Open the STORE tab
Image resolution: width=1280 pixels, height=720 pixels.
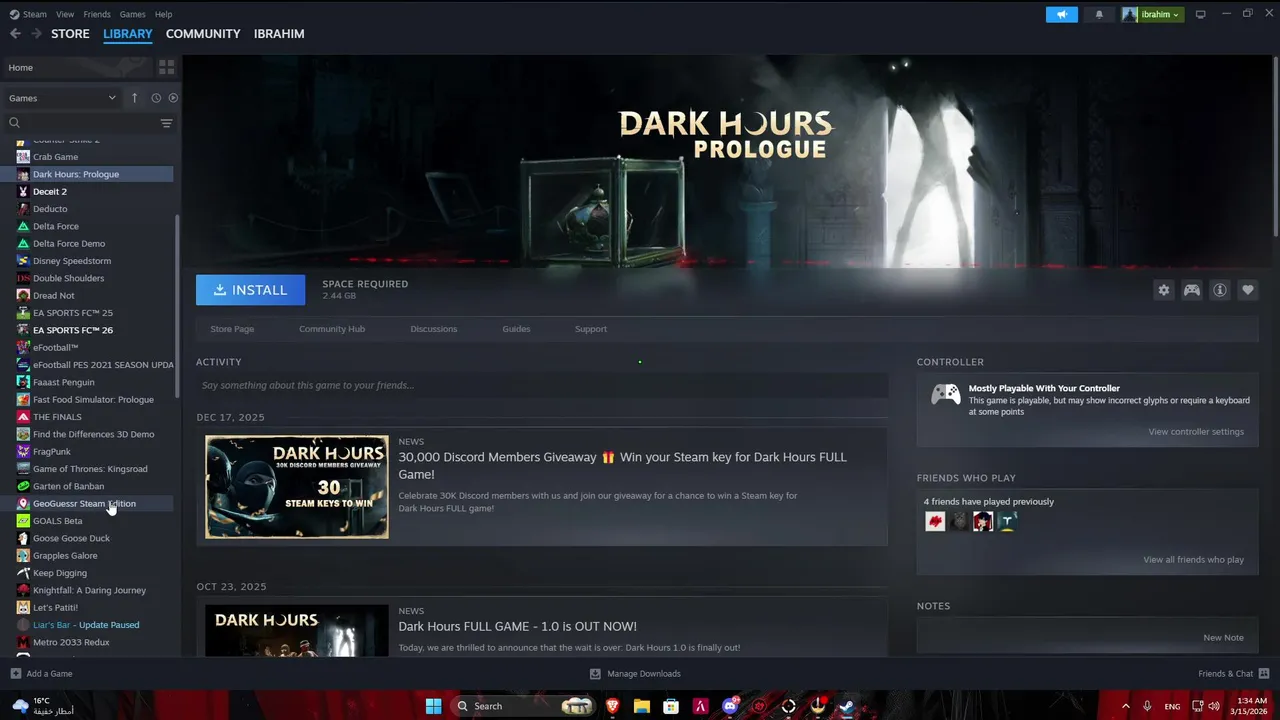coord(70,34)
